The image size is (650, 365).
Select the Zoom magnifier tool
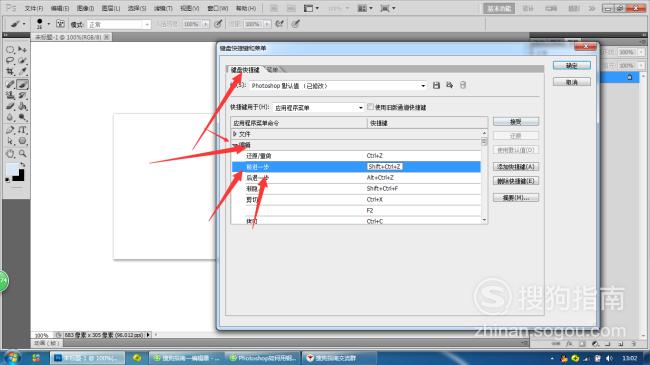click(x=22, y=153)
